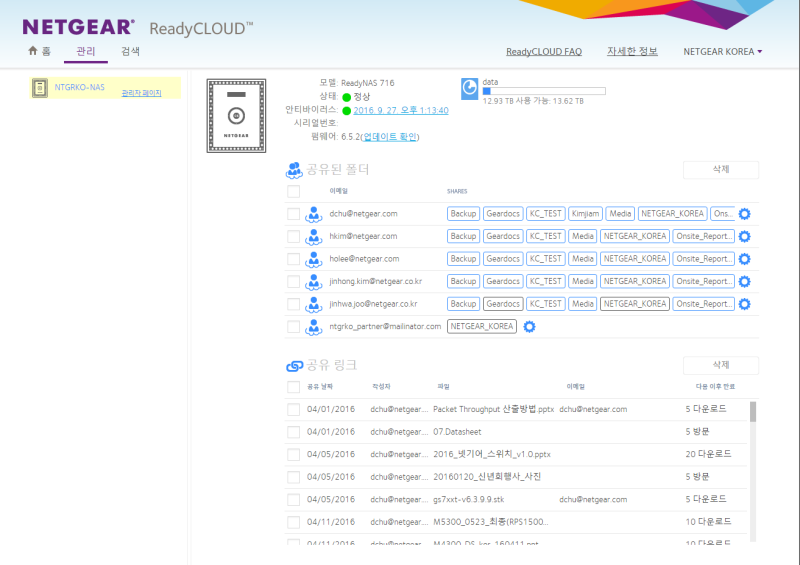Click the antivirus date link 2016. 9. 27
The width and height of the screenshot is (800, 565).
click(x=401, y=110)
